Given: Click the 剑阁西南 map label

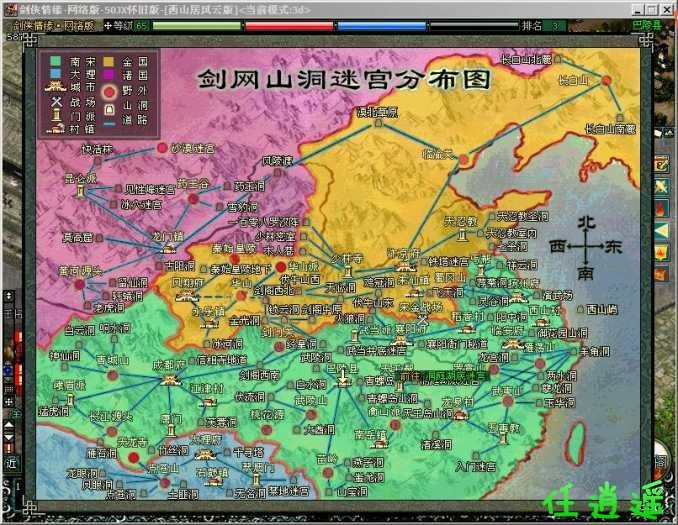Looking at the screenshot, I should (259, 375).
